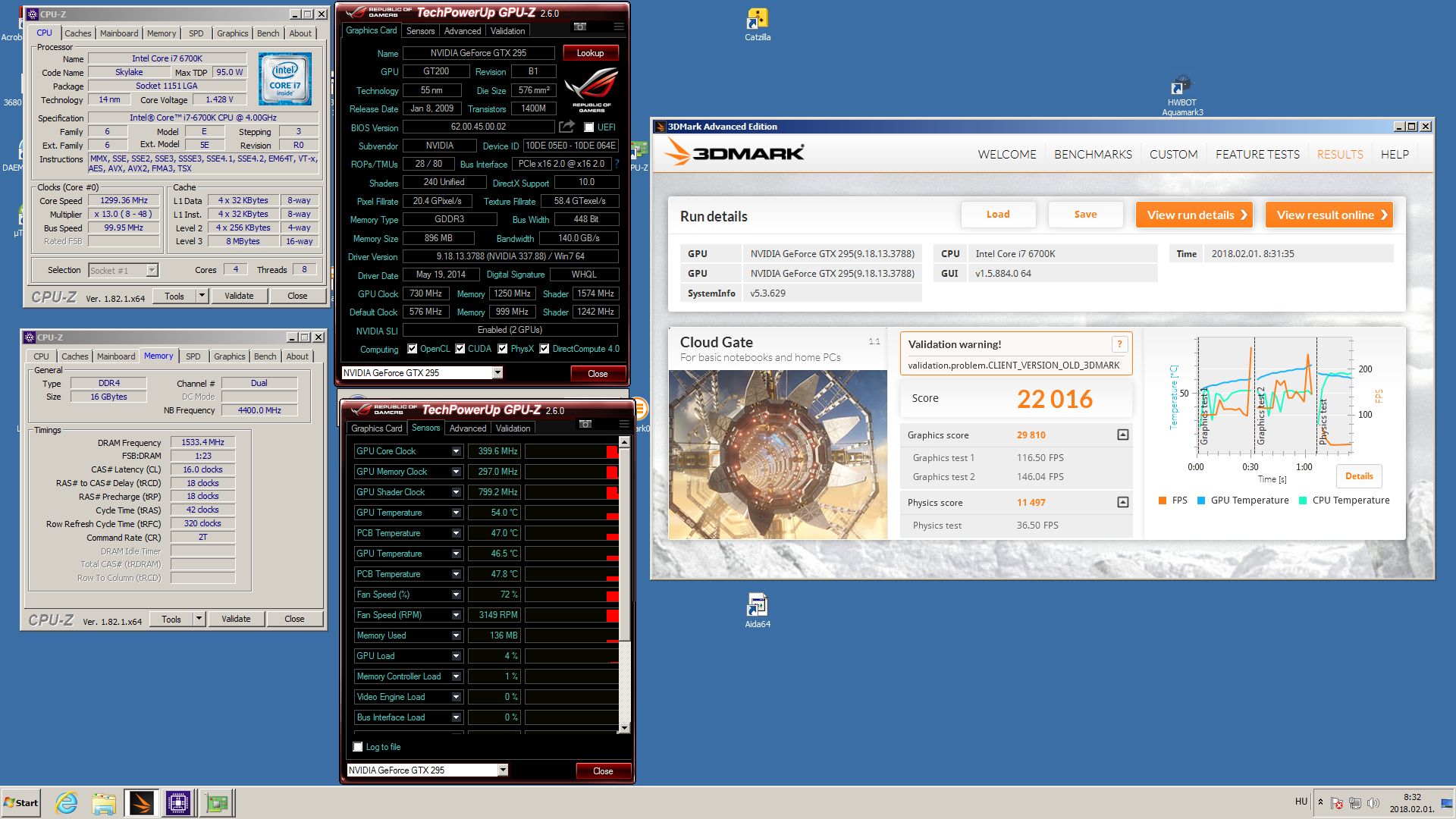Screen dimensions: 1456x819
Task: Click the 3DMark taskbar icon
Action: pos(141,802)
